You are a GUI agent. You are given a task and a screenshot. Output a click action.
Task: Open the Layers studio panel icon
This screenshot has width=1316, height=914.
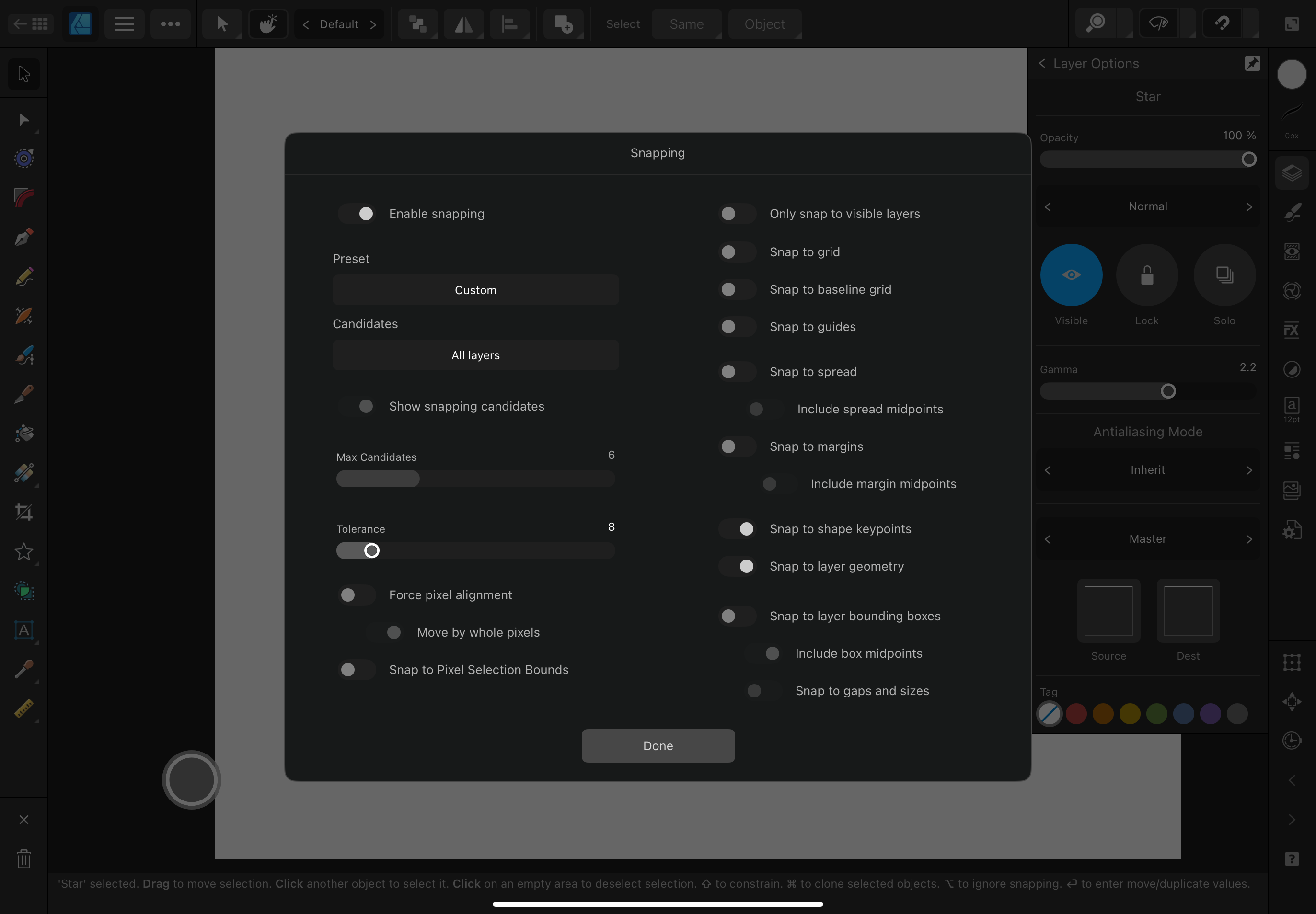point(1292,173)
